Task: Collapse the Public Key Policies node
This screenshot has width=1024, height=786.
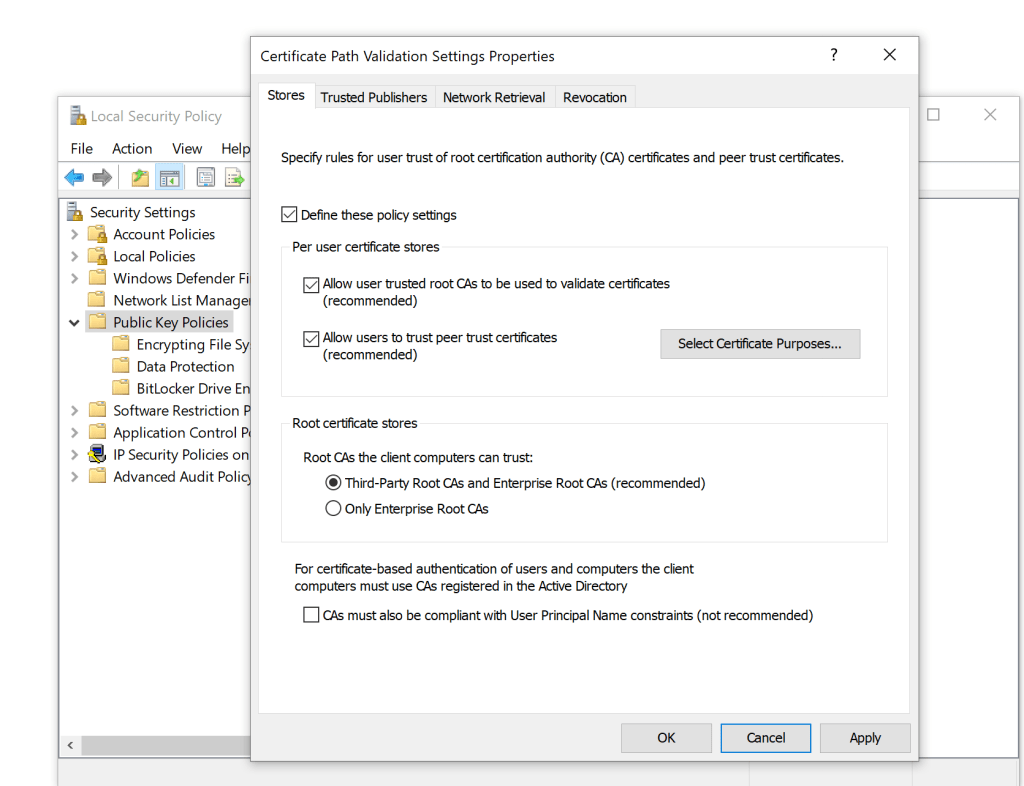Action: pos(74,323)
